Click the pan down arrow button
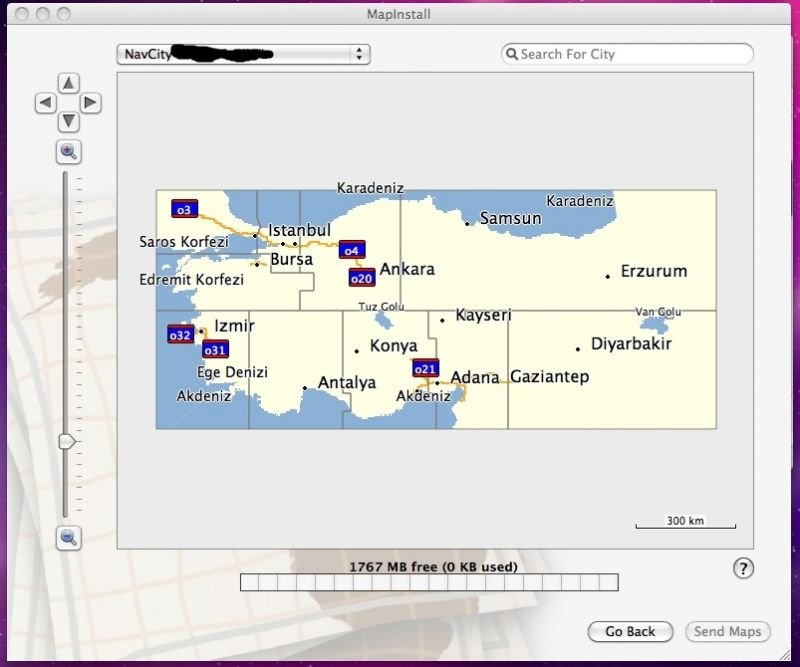 (68, 121)
